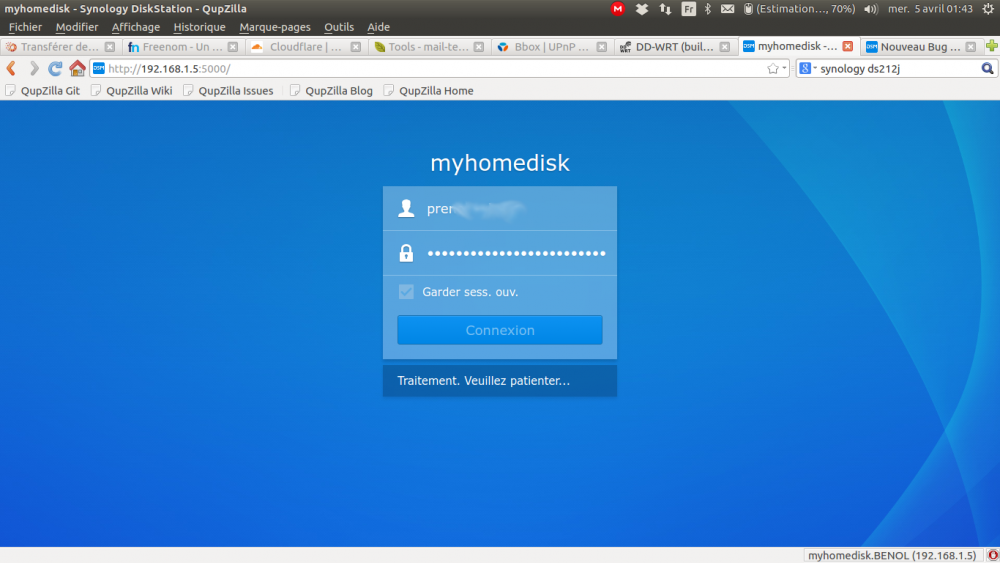The height and width of the screenshot is (563, 1000).
Task: Click the red M icon in system tray
Action: pos(617,9)
